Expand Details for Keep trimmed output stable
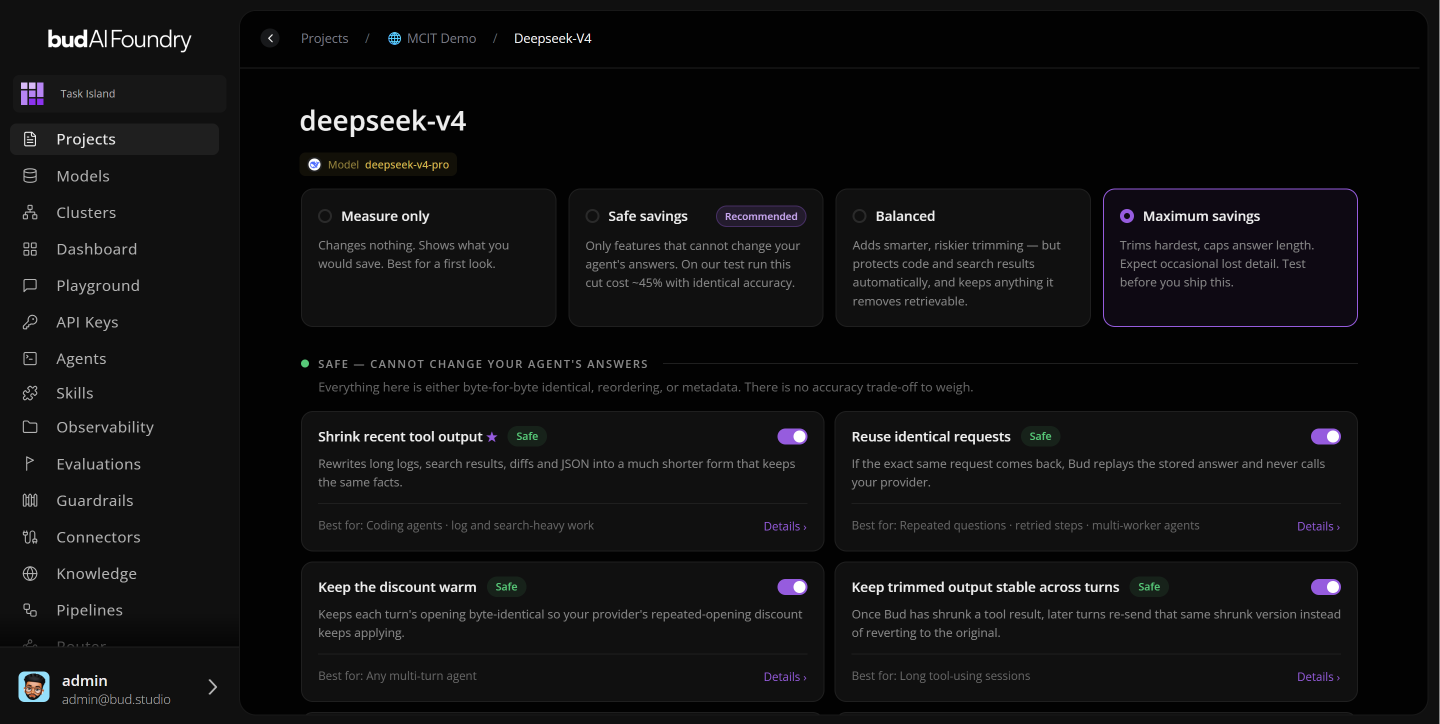The height and width of the screenshot is (724, 1440). [1319, 677]
